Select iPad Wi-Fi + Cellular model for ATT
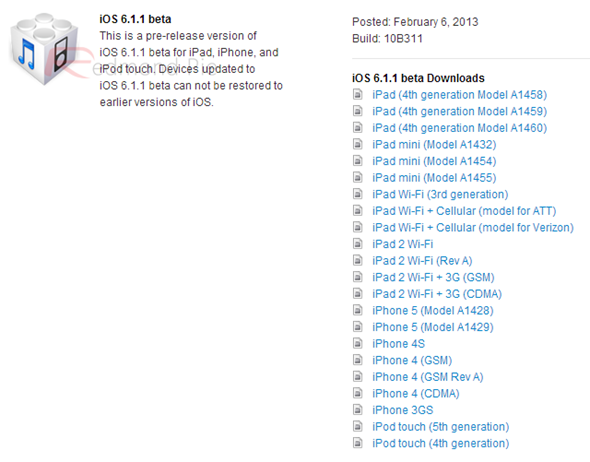The width and height of the screenshot is (590, 462). click(x=464, y=211)
